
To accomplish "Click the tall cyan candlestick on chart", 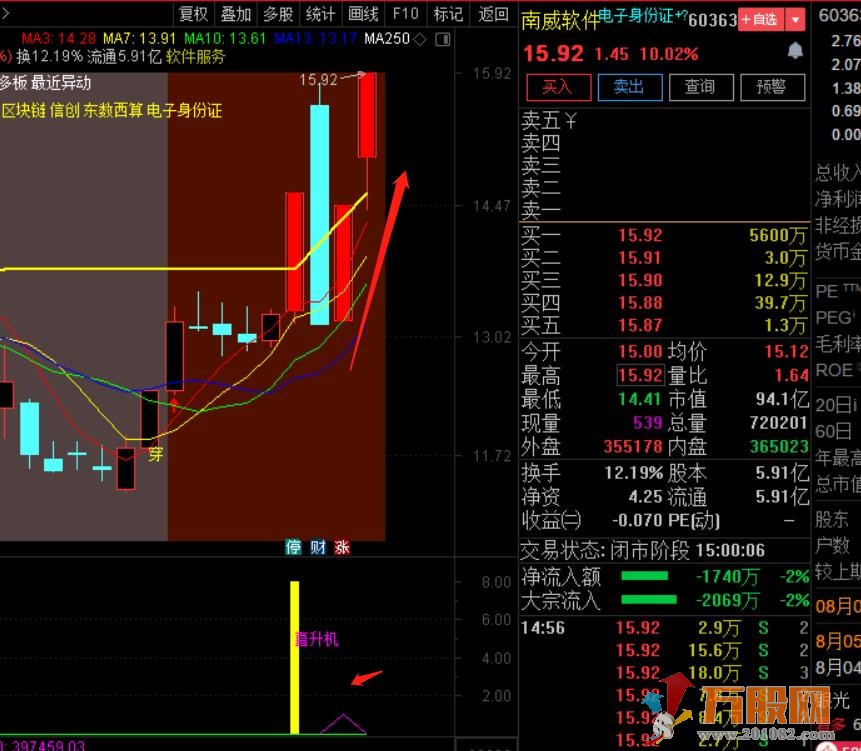I will click(x=320, y=215).
